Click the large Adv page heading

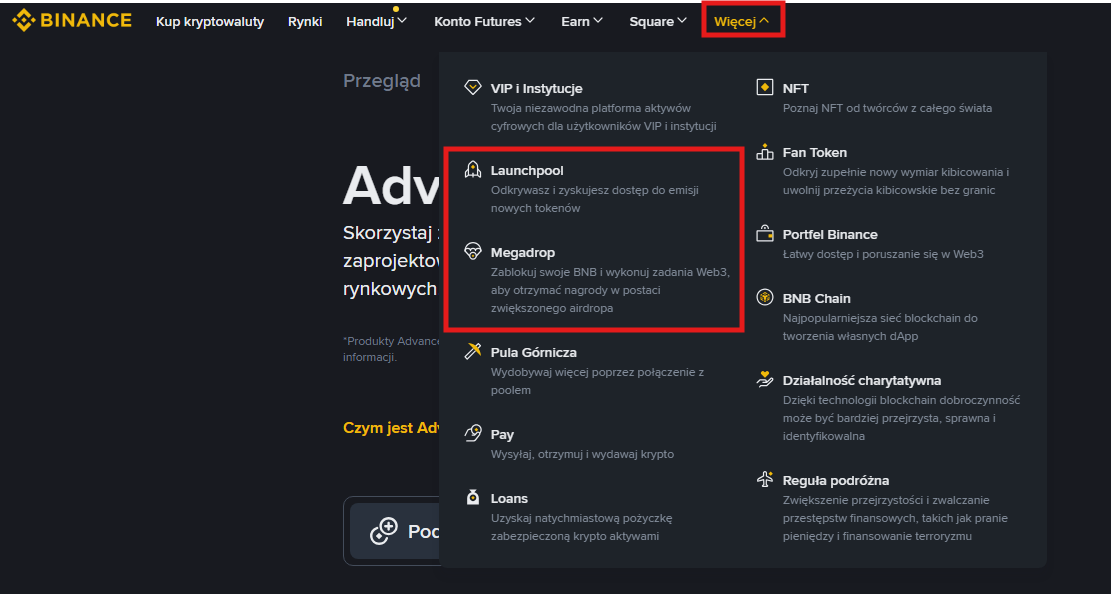pyautogui.click(x=390, y=186)
